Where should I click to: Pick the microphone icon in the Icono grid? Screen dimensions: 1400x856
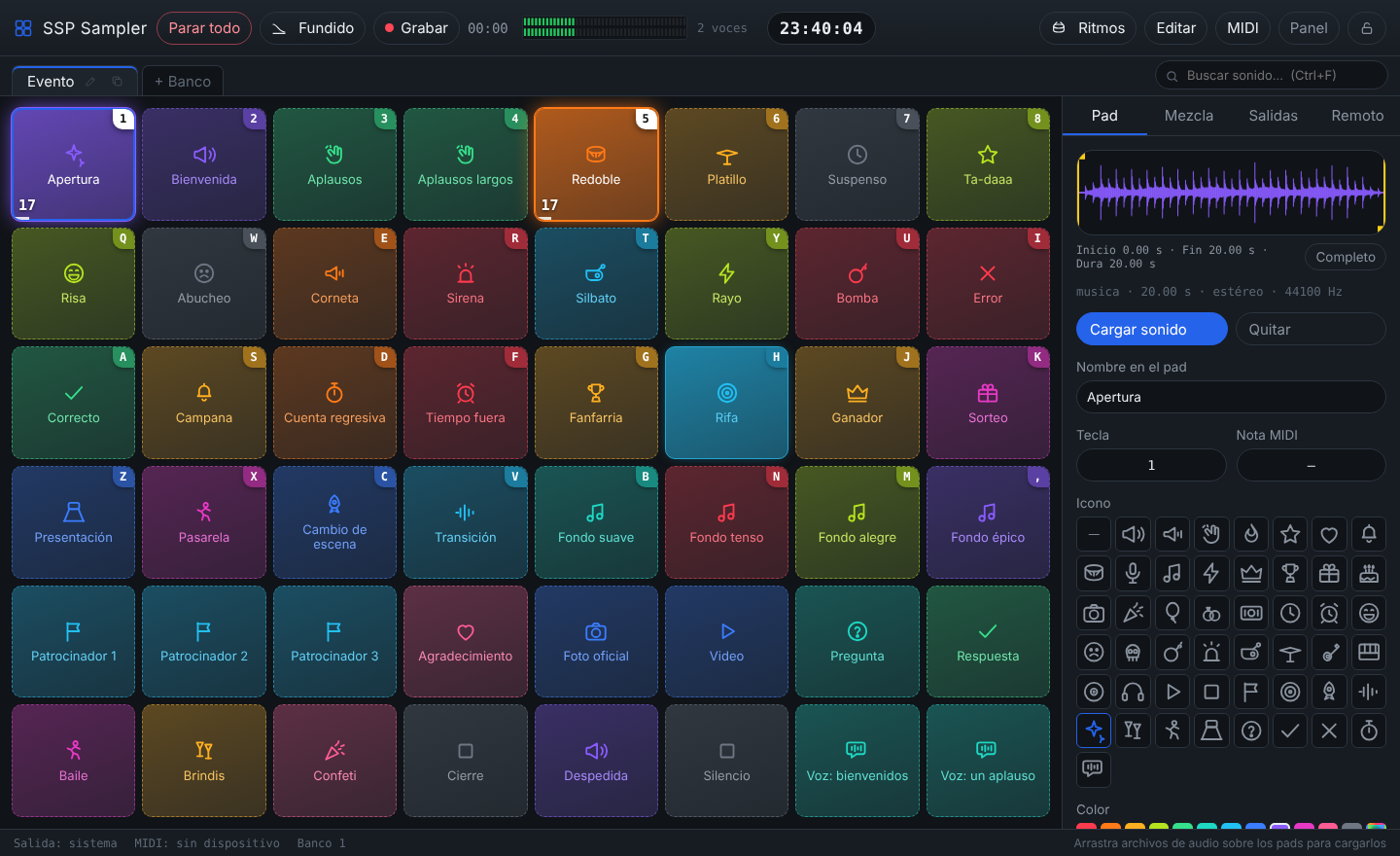(x=1133, y=573)
